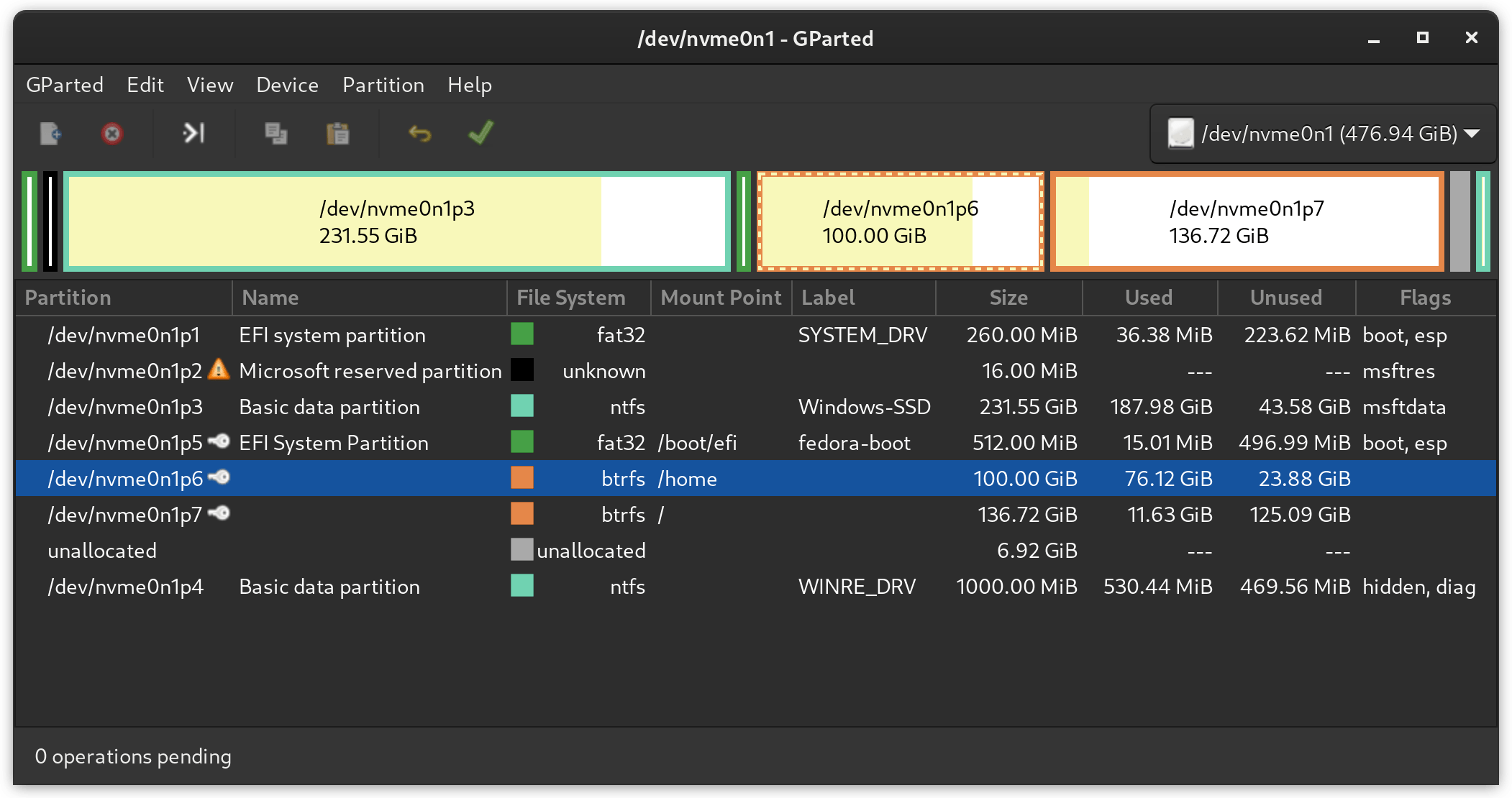1512x798 pixels.
Task: Click the Resize/Move partition toolbar icon
Action: pos(193,134)
